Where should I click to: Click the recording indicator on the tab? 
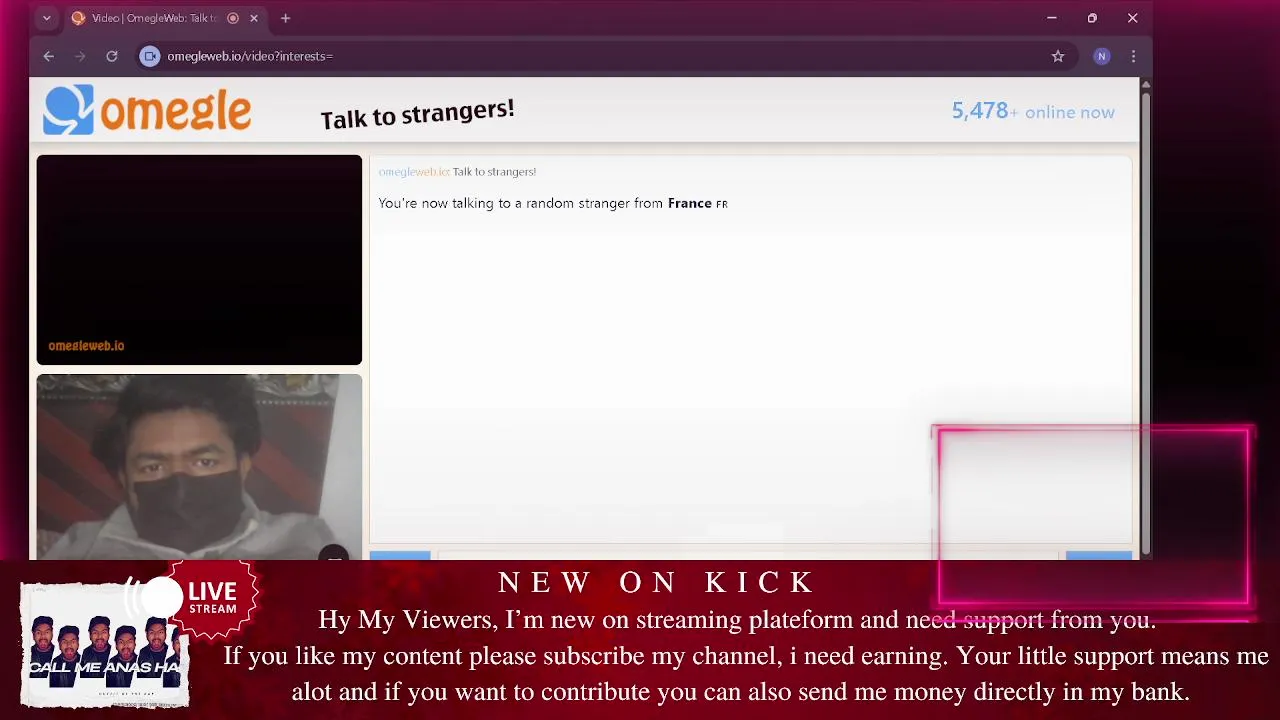tap(233, 18)
